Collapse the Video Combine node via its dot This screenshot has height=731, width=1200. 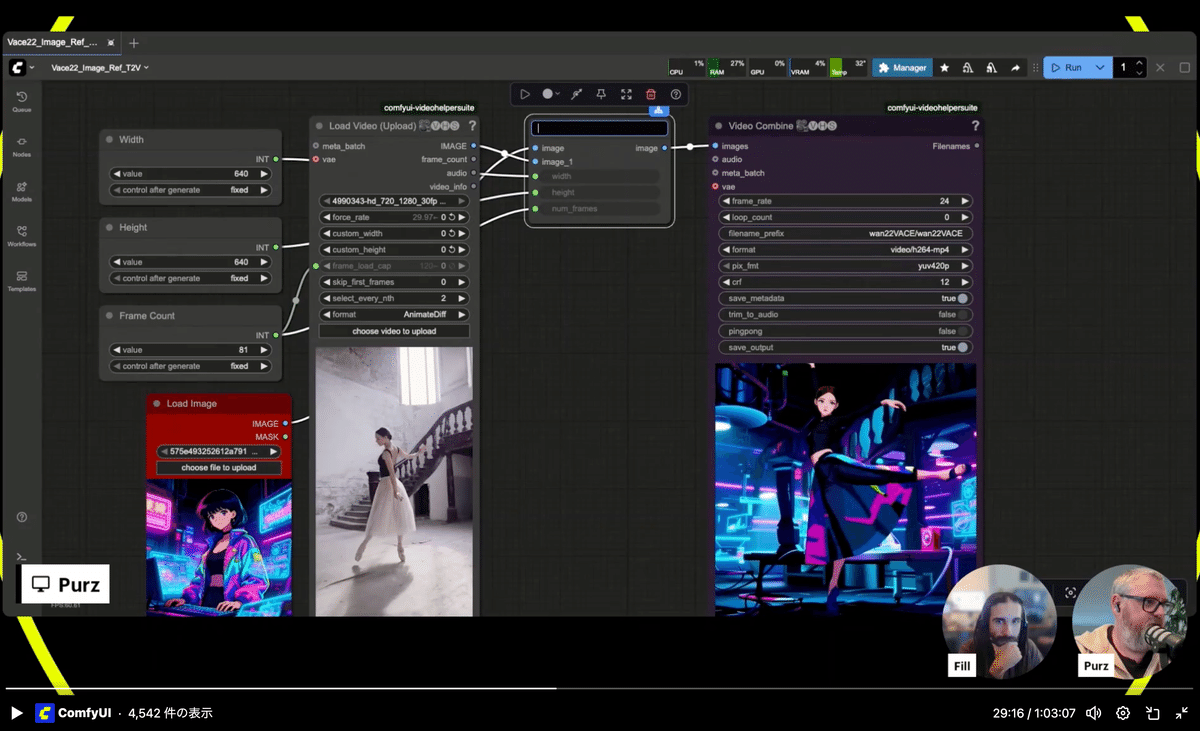[x=719, y=126]
